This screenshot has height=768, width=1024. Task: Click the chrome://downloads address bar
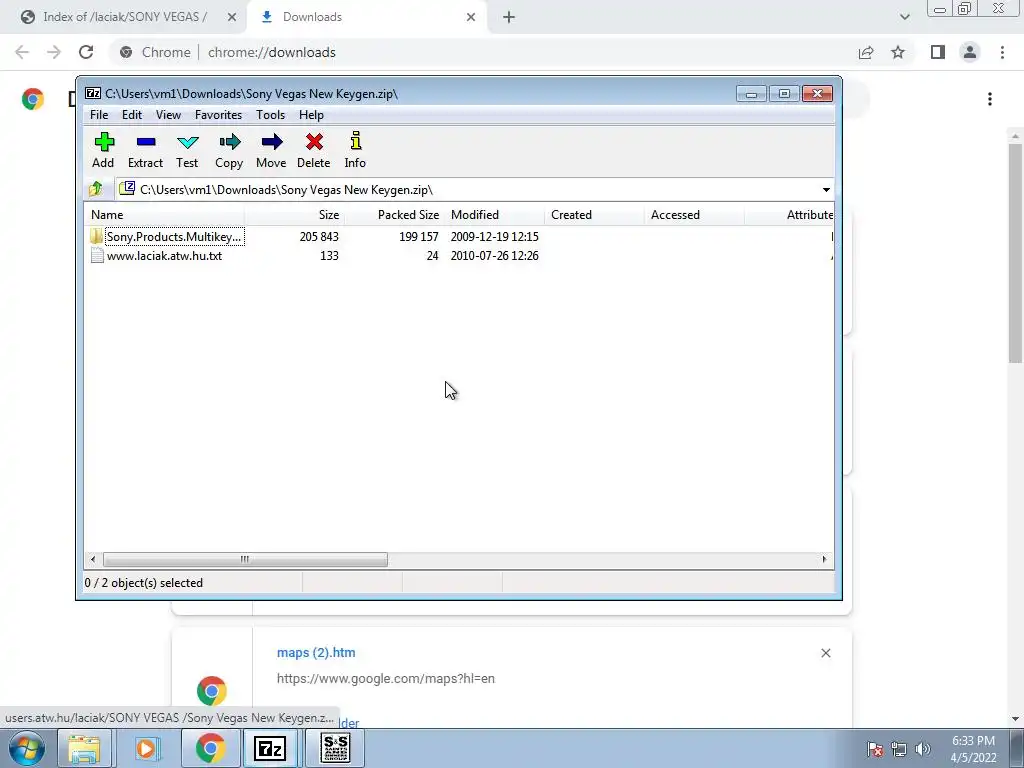tap(483, 52)
